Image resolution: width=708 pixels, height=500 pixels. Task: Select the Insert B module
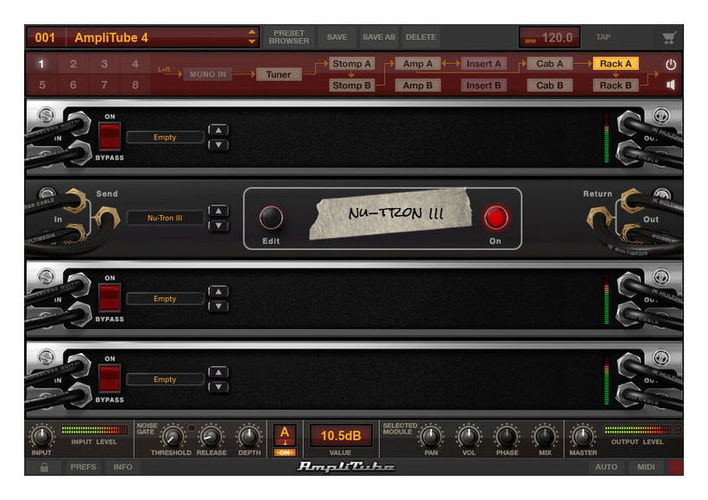(484, 85)
